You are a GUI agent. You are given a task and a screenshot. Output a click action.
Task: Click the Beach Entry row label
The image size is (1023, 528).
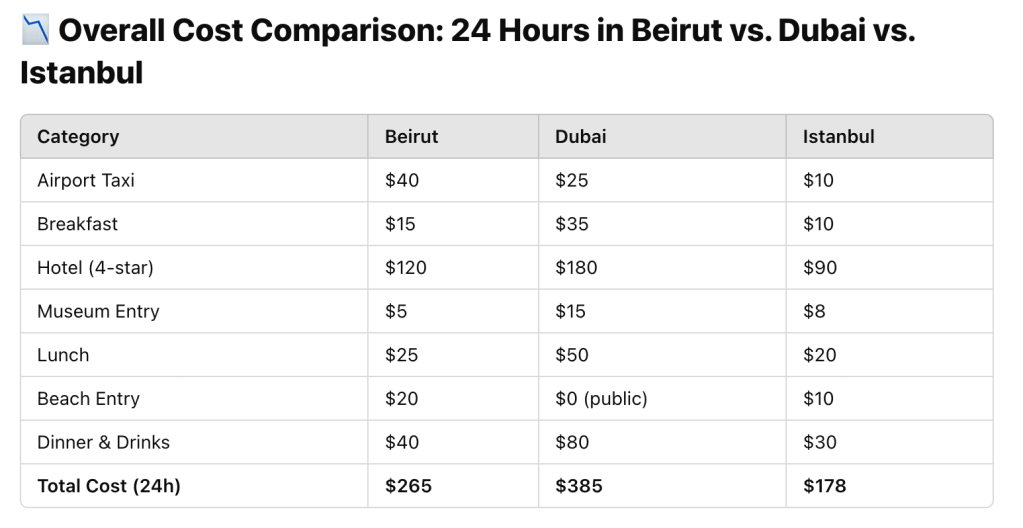[88, 399]
